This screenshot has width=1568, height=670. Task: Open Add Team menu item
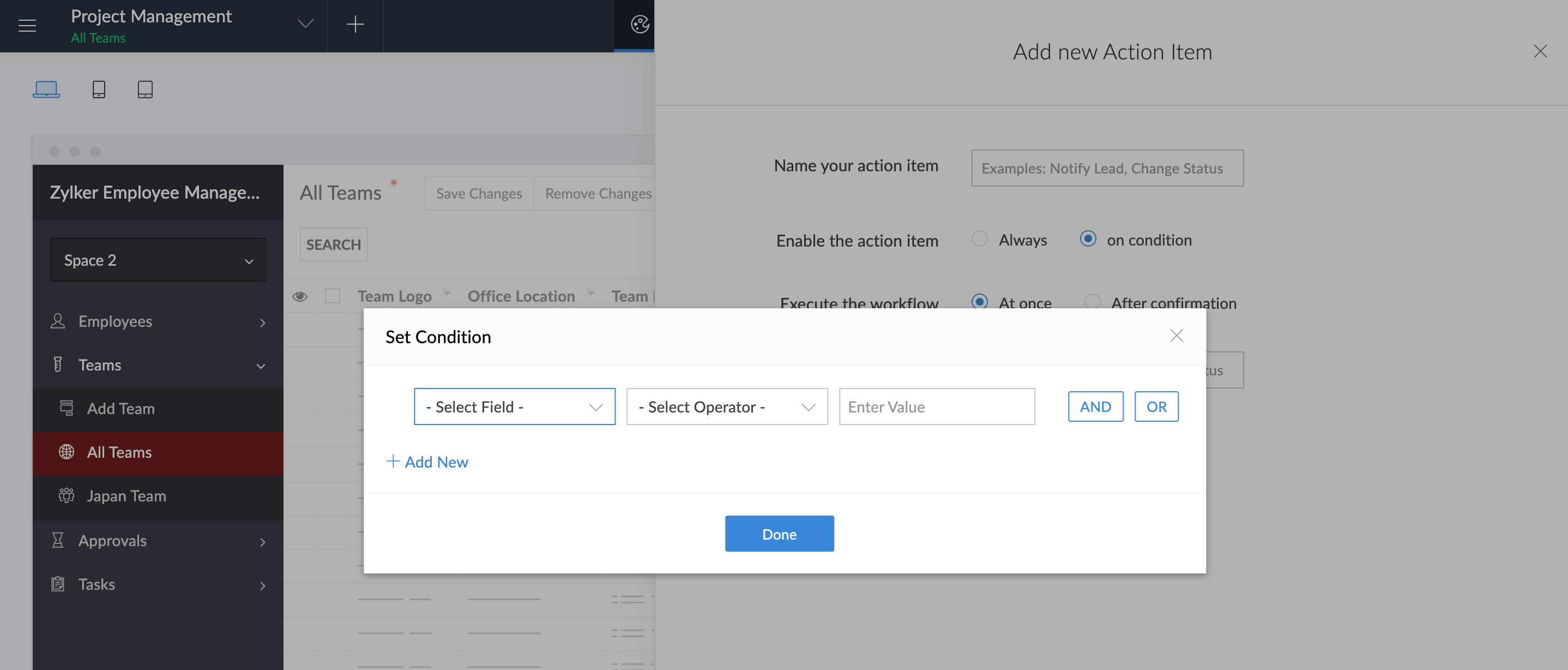[x=120, y=409]
